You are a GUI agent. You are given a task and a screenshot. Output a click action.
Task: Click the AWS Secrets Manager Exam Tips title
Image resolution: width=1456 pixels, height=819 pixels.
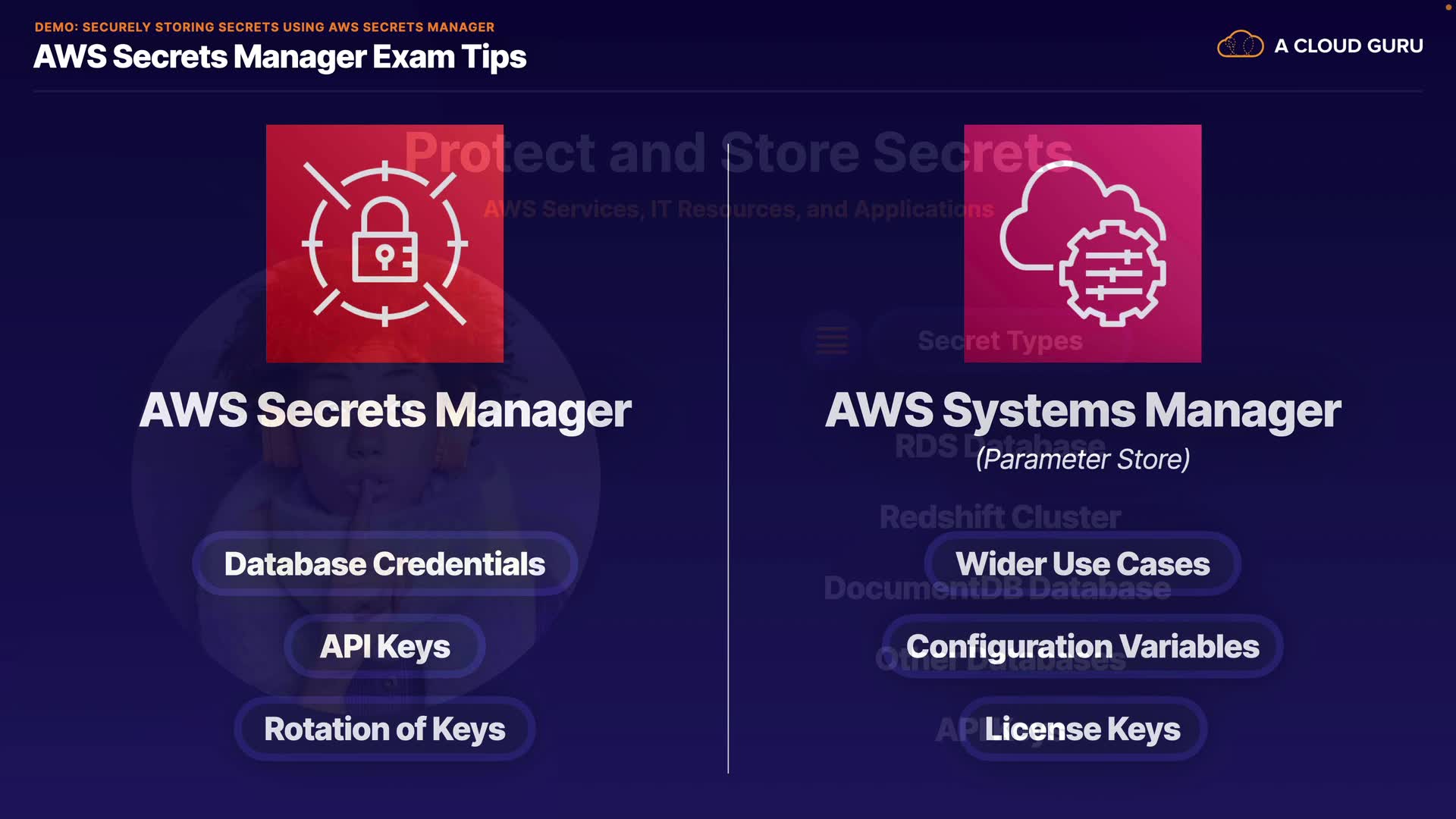[x=280, y=58]
